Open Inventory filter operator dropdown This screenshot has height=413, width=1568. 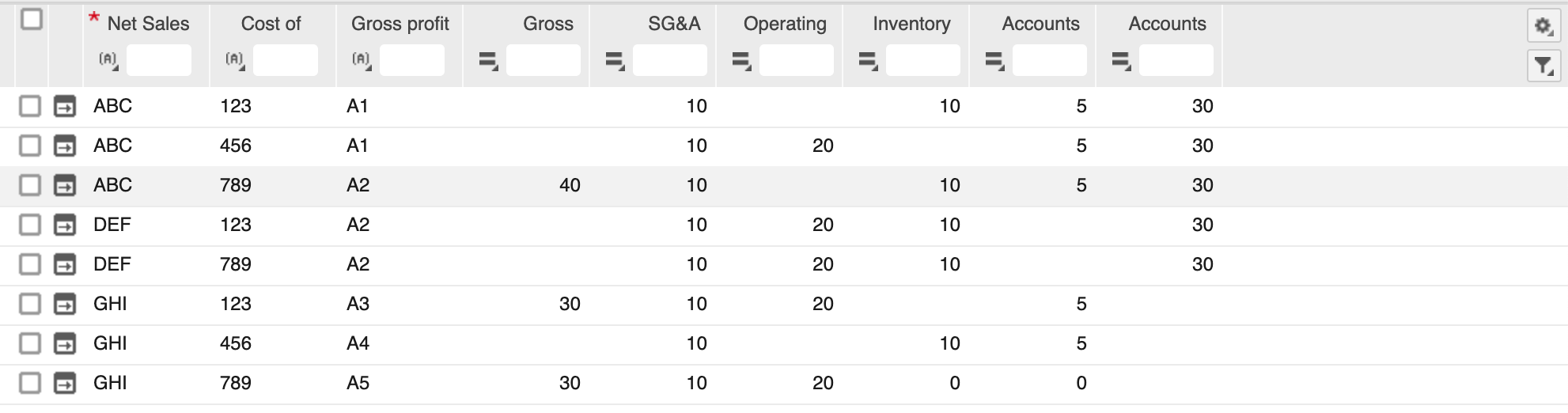click(x=869, y=60)
